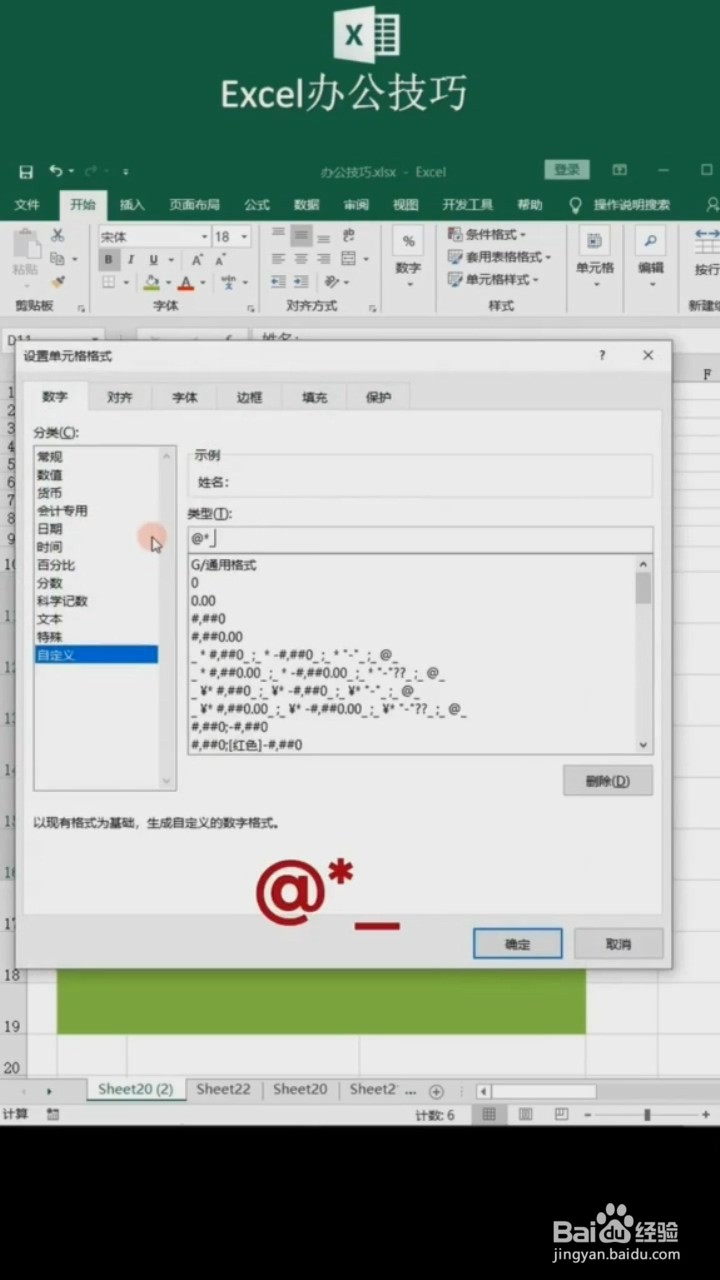Decrease indent in alignment group
Image resolution: width=720 pixels, height=1280 pixels.
[278, 283]
